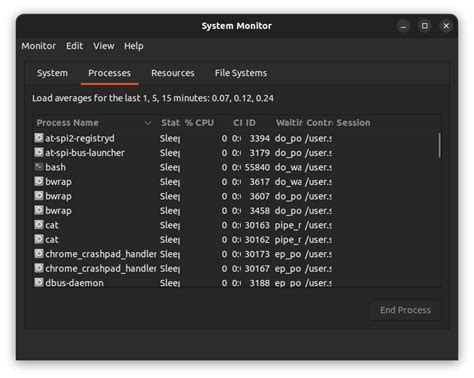This screenshot has height=378, width=474.
Task: Click chrome_crashpad_handler name in row 30167
Action: click(x=101, y=268)
